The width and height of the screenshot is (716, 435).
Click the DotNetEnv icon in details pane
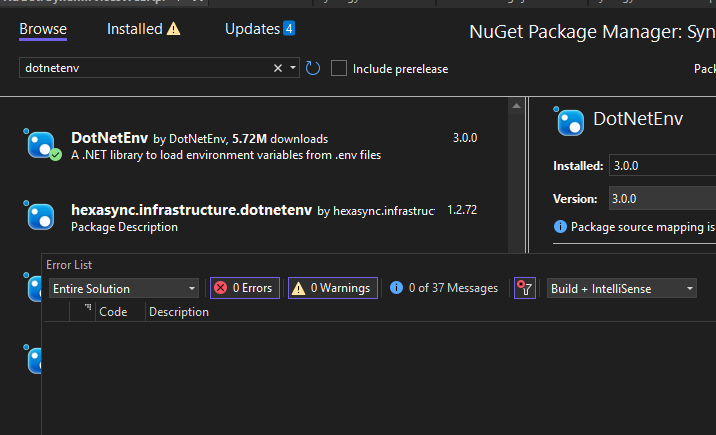[x=570, y=121]
